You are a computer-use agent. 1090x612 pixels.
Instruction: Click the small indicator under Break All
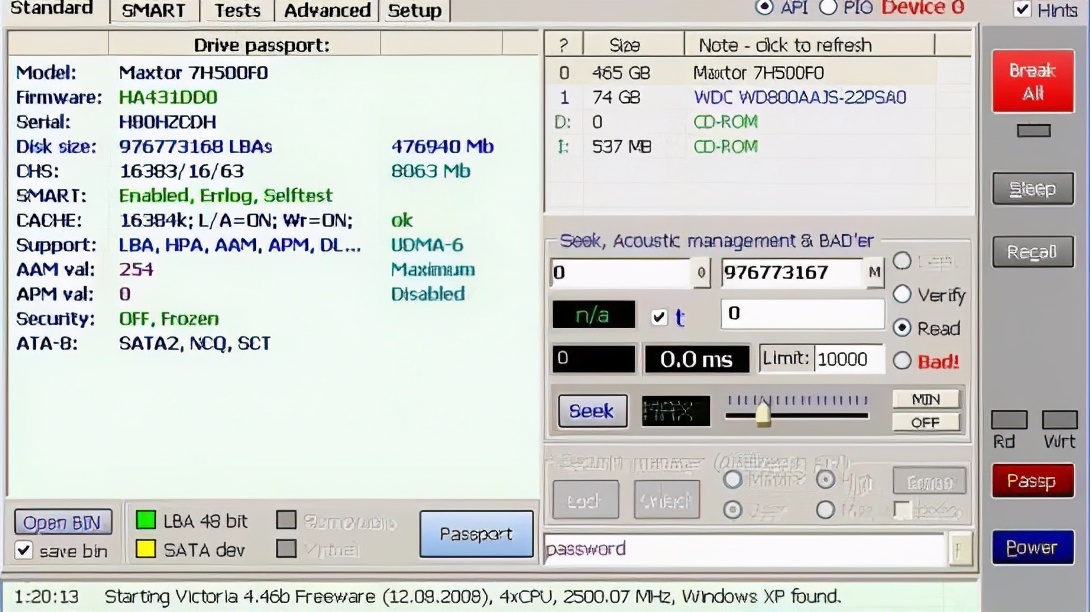point(1034,131)
